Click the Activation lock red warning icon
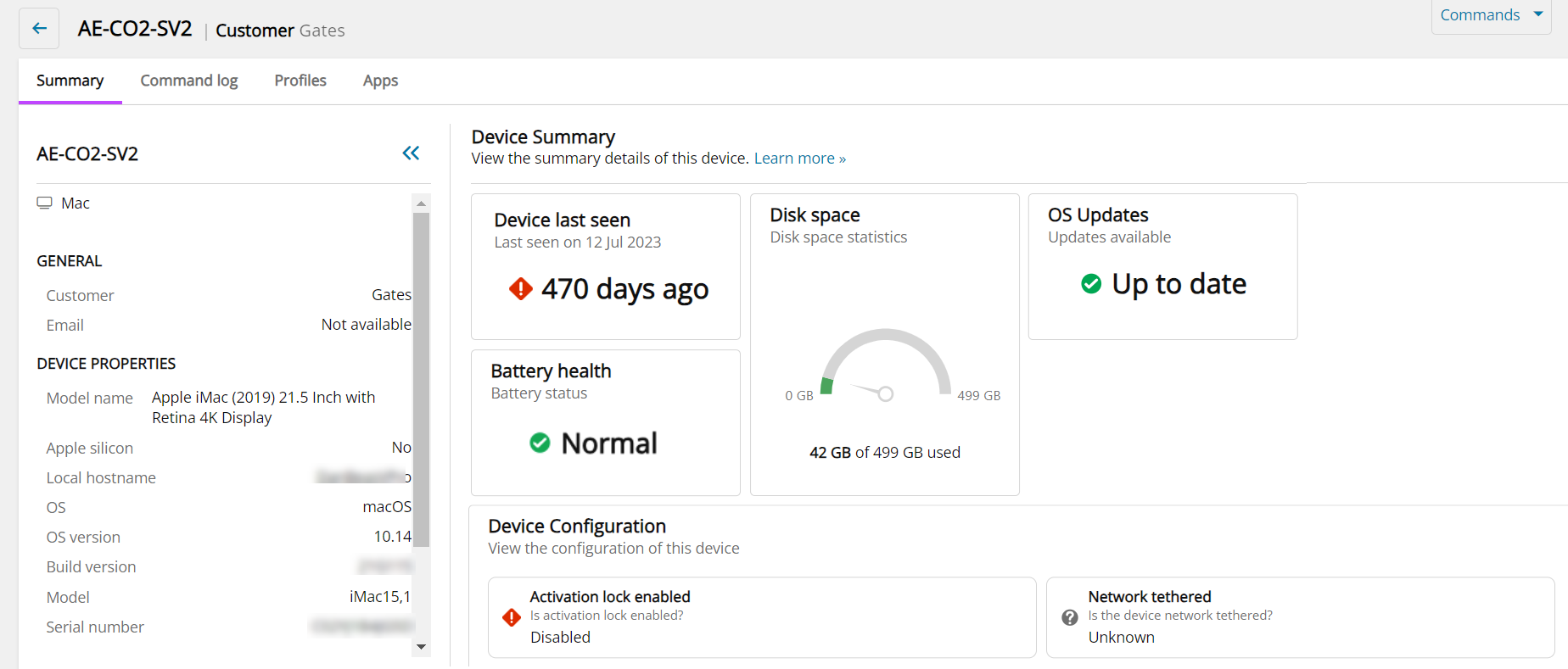This screenshot has width=1568, height=669. coord(512,617)
